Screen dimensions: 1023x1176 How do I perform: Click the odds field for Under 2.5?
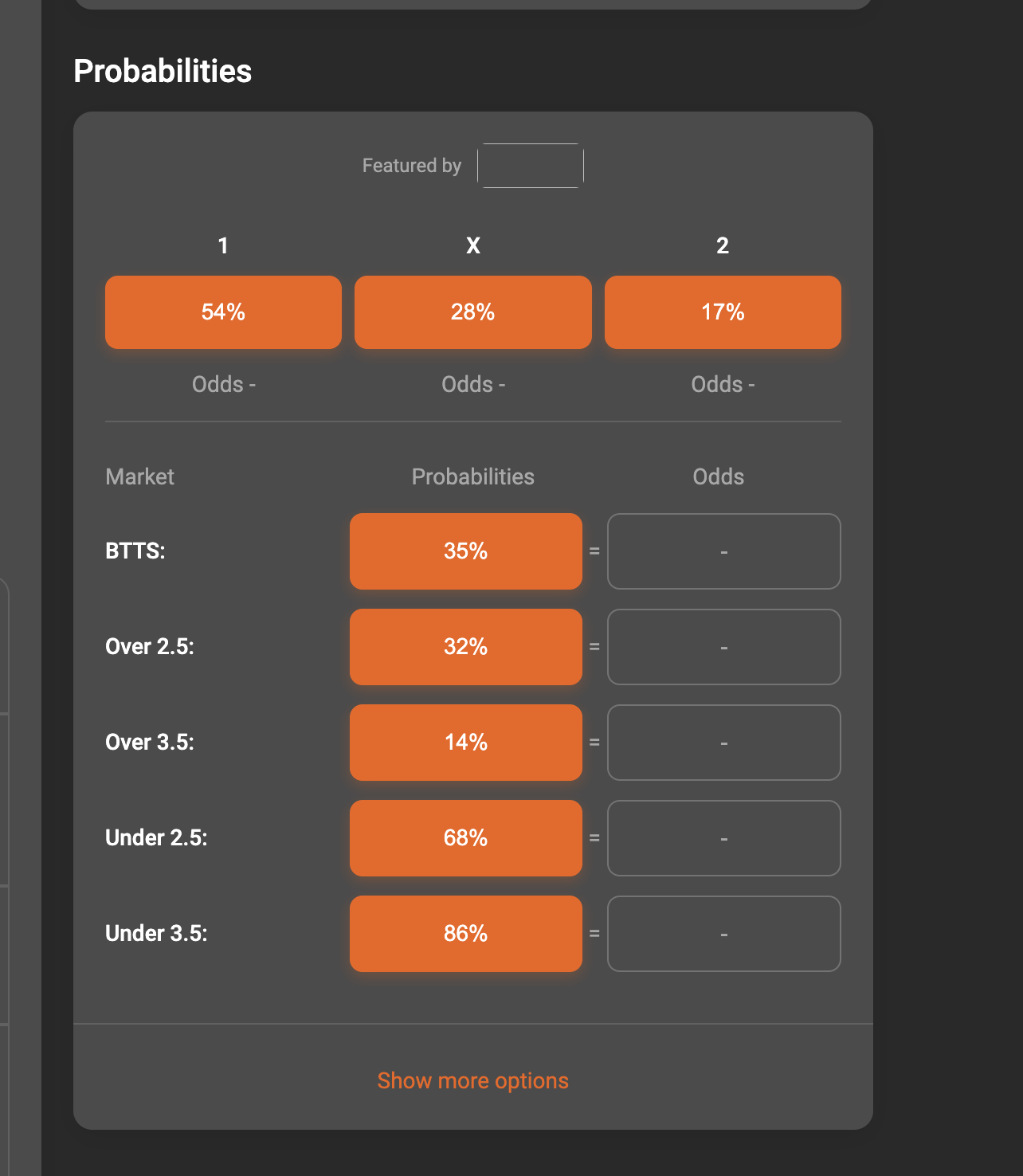723,837
